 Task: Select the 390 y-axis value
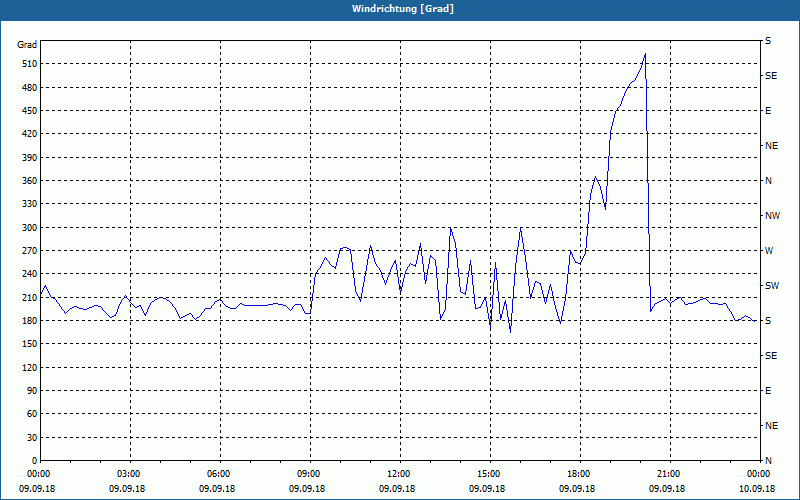click(29, 158)
